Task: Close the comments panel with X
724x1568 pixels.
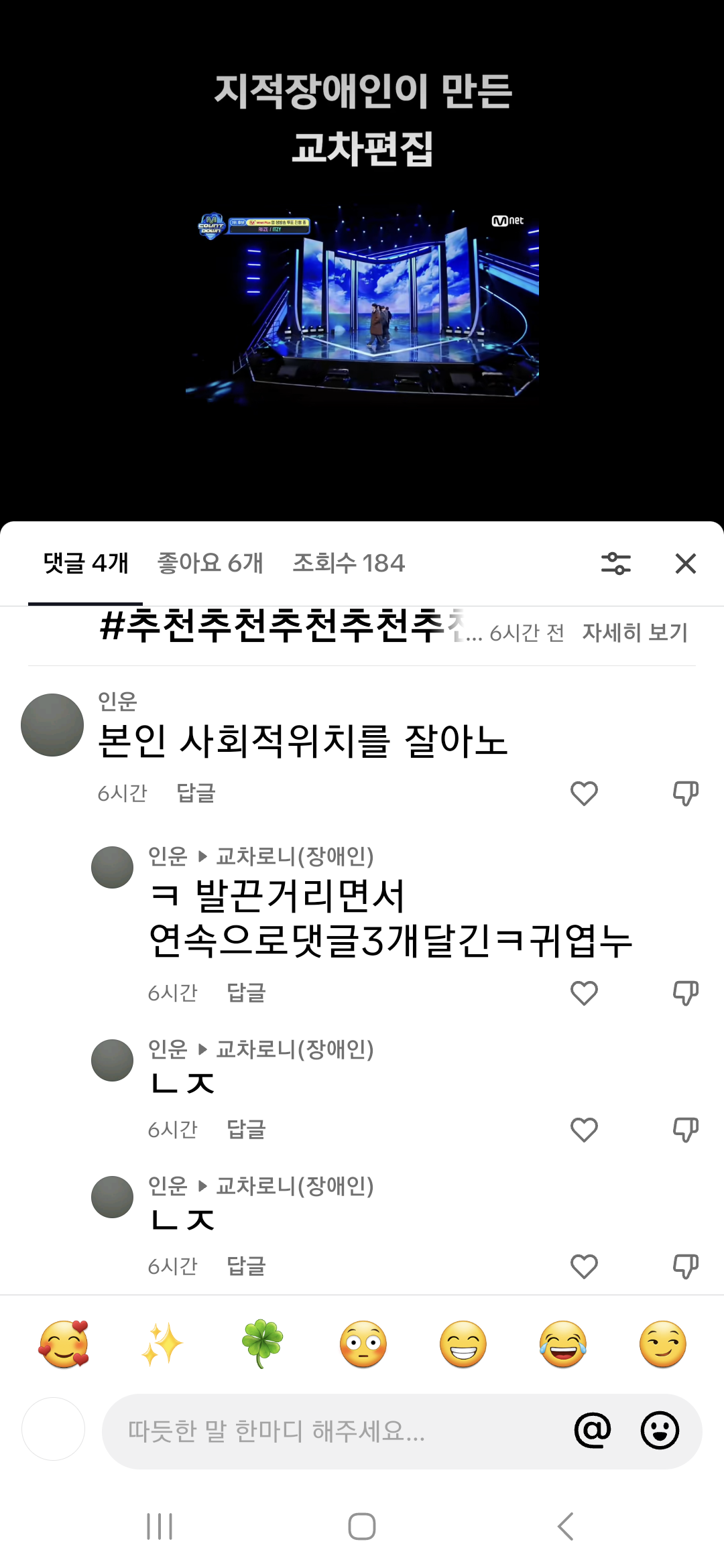Action: 685,564
